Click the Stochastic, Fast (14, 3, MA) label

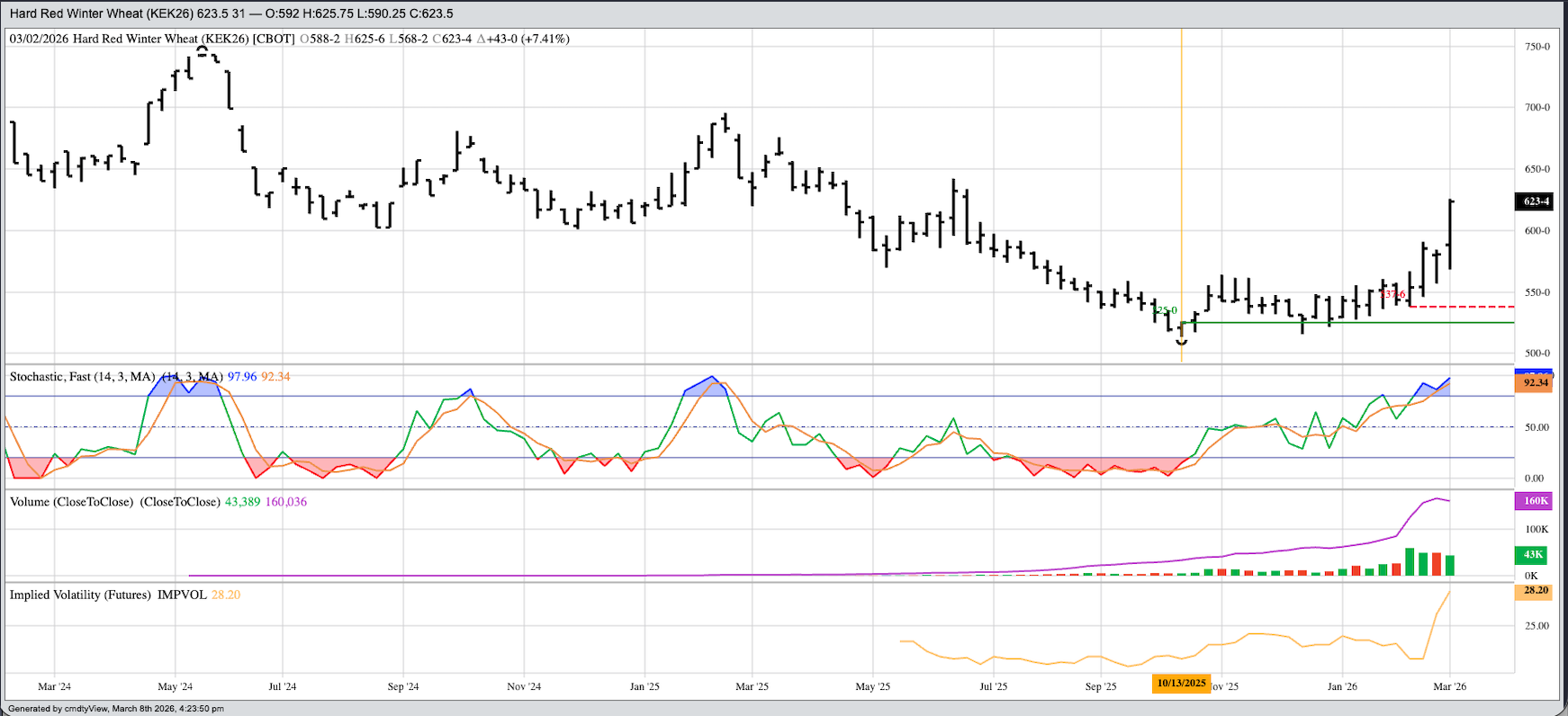82,377
